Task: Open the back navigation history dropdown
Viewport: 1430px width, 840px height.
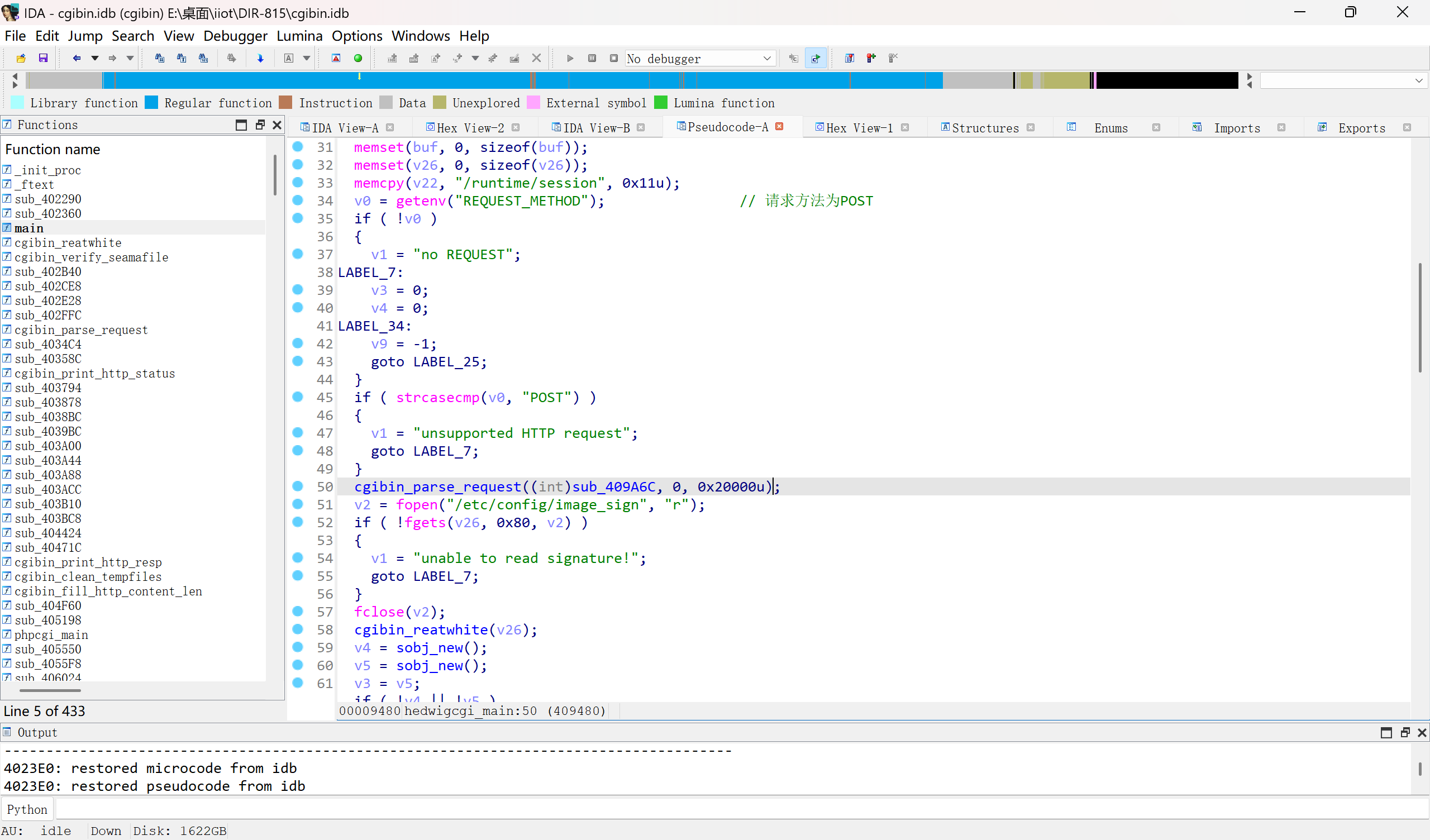Action: click(x=95, y=59)
